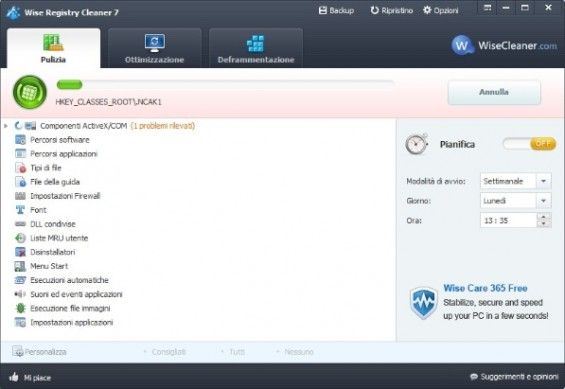Click the Componenti ActiveX/COM icon
Screen dimensions: 565x389
point(30,126)
